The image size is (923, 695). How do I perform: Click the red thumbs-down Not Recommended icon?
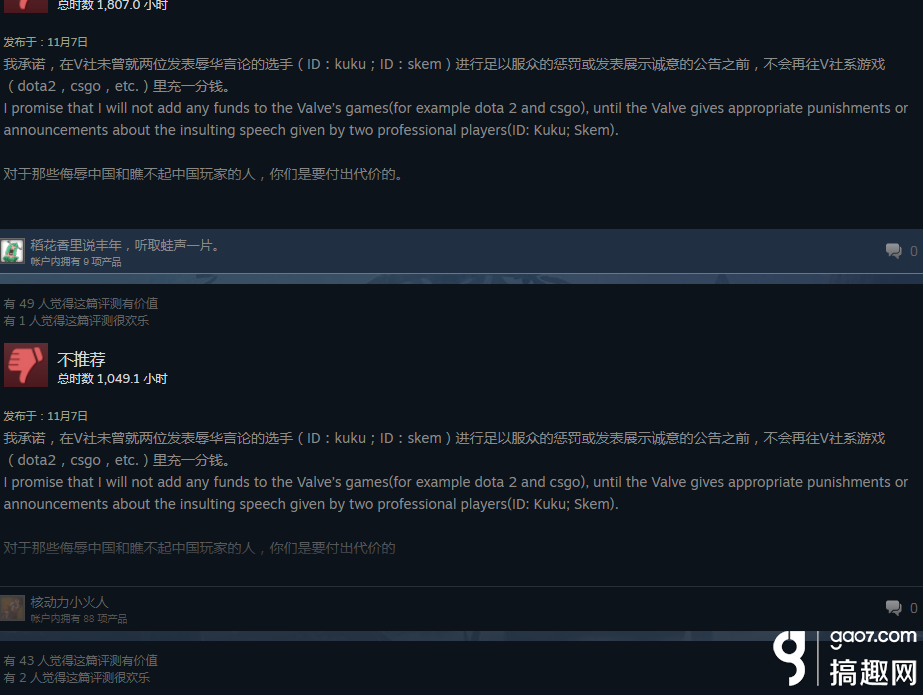26,365
